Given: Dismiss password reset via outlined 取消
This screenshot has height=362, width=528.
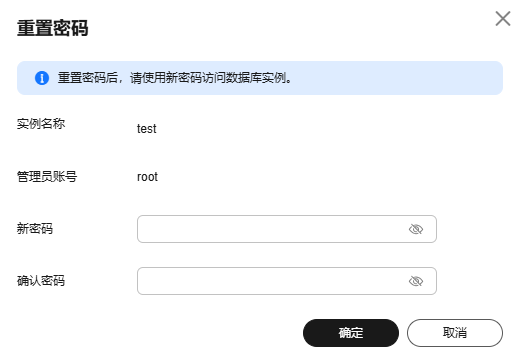Looking at the screenshot, I should coord(455,333).
